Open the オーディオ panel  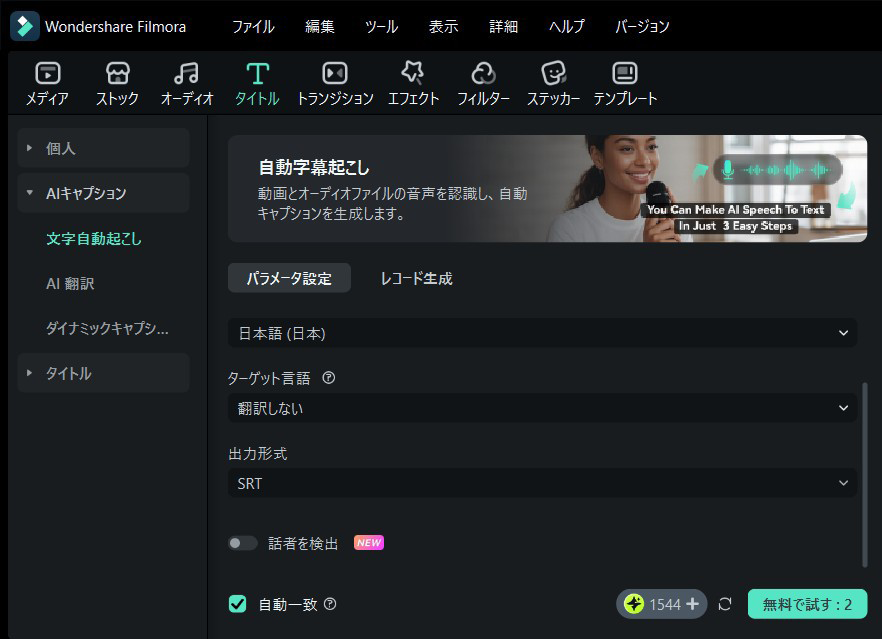pyautogui.click(x=185, y=82)
